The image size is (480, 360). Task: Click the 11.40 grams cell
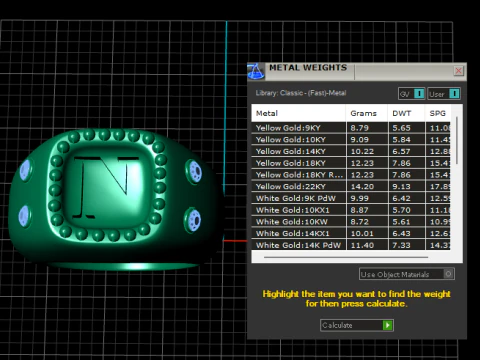[367, 245]
